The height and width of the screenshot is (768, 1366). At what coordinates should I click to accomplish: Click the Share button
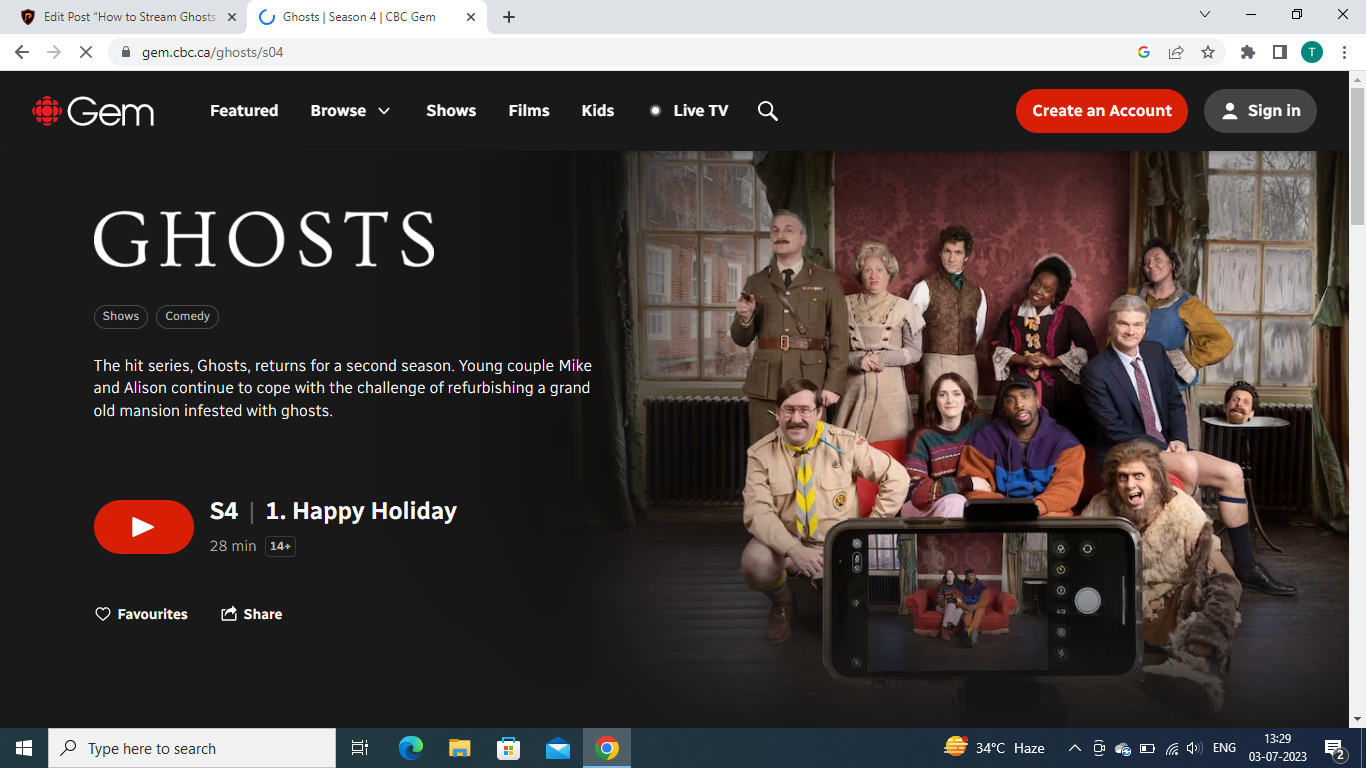pyautogui.click(x=252, y=614)
